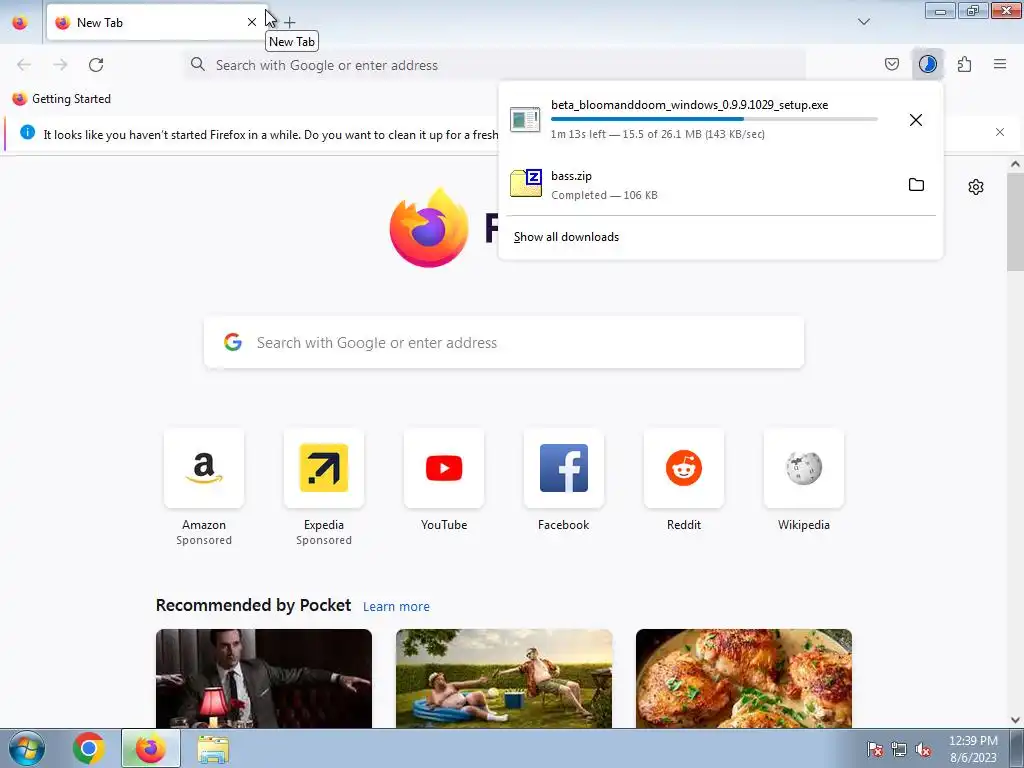Click the page scrollbar down arrow
Image resolution: width=1024 pixels, height=768 pixels.
coord(1015,720)
